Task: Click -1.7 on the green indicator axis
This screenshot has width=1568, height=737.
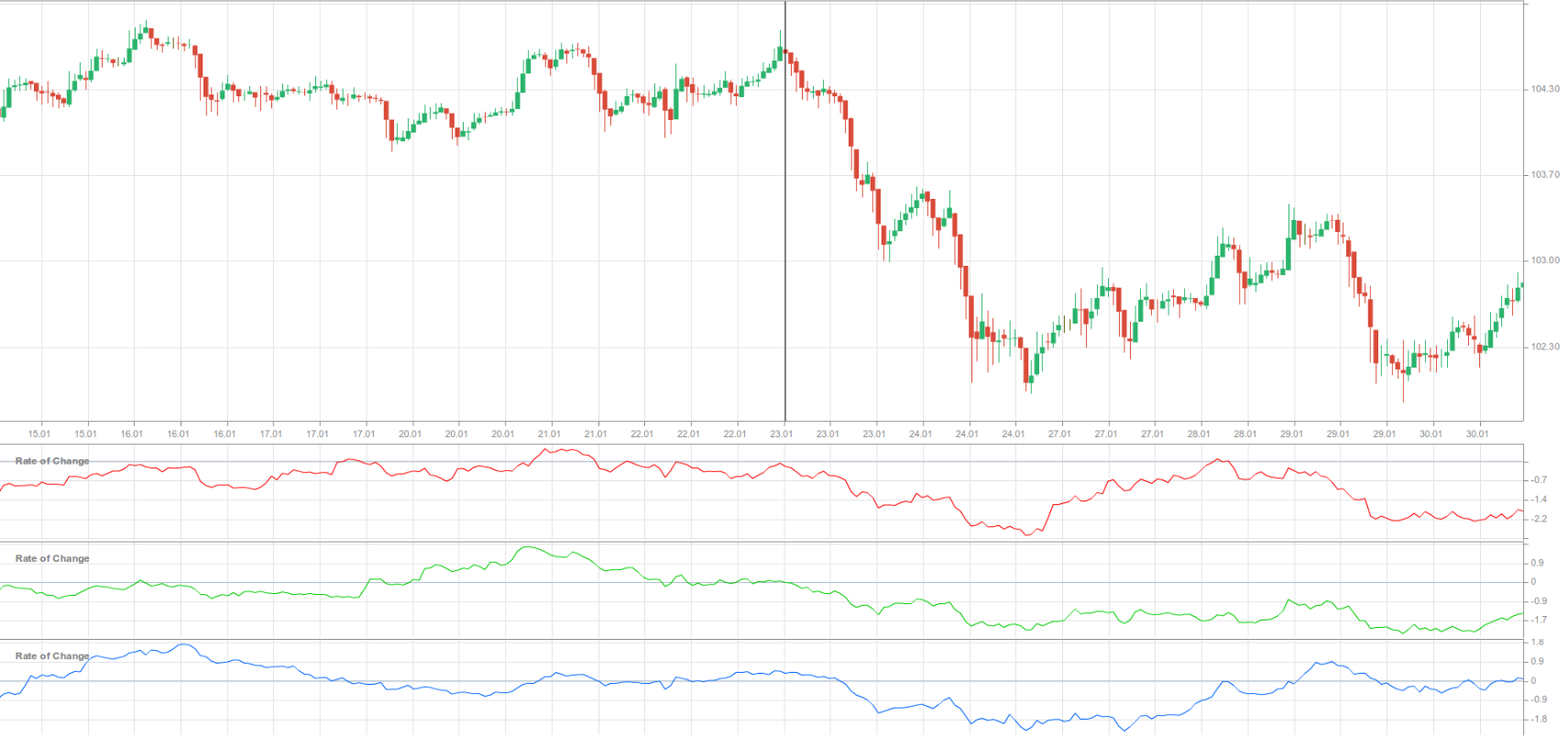Action: coord(1539,620)
